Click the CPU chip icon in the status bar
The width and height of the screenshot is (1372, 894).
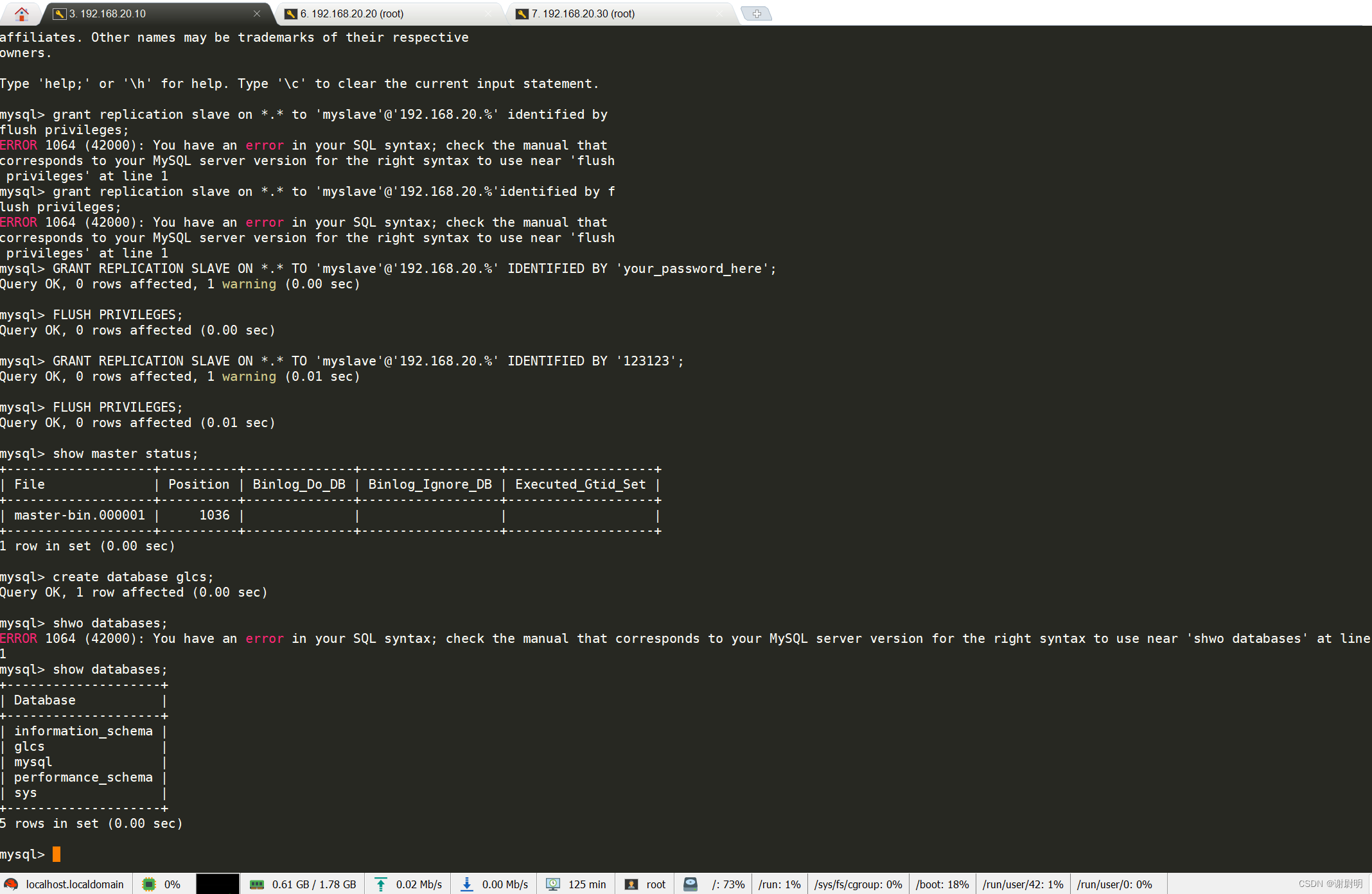[149, 884]
